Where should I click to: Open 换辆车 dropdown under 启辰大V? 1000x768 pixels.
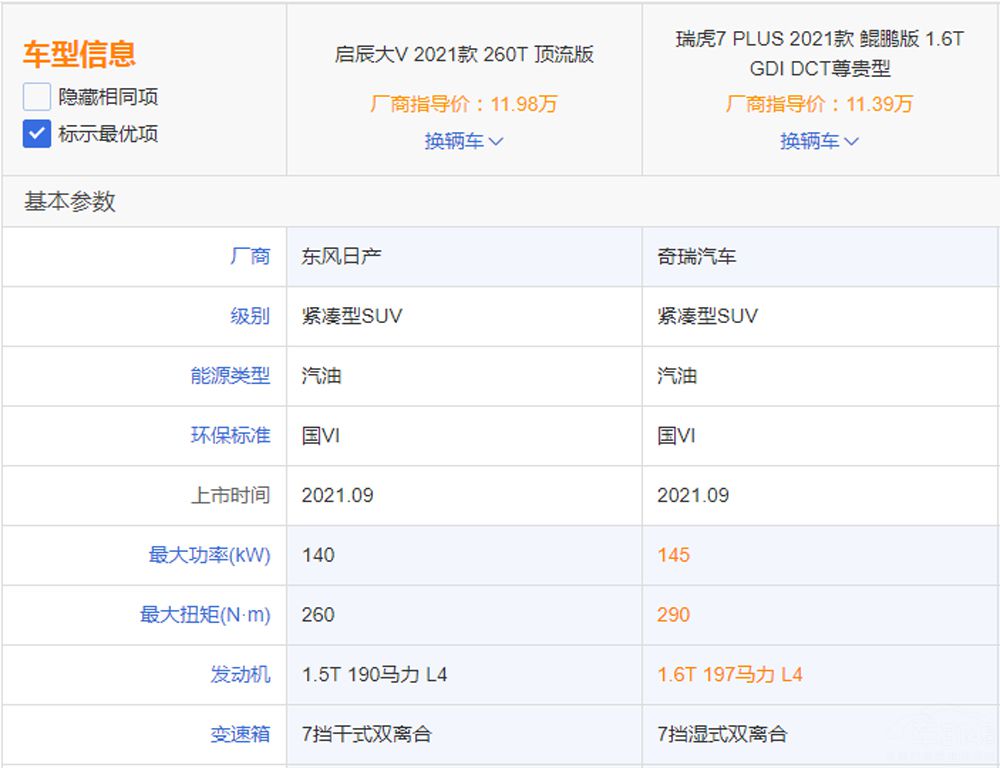tap(464, 141)
